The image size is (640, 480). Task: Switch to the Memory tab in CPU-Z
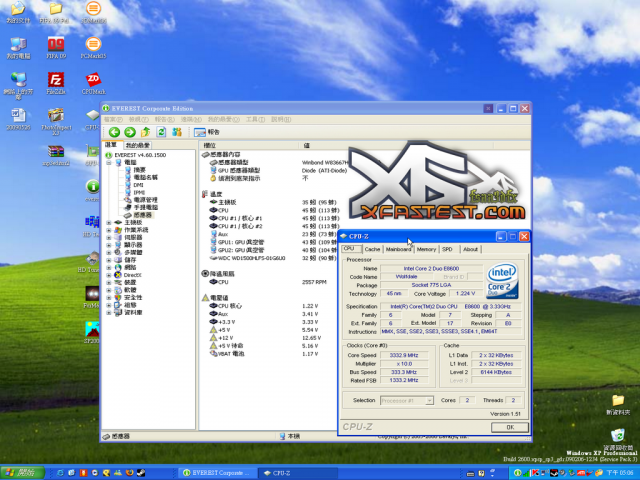pyautogui.click(x=427, y=249)
